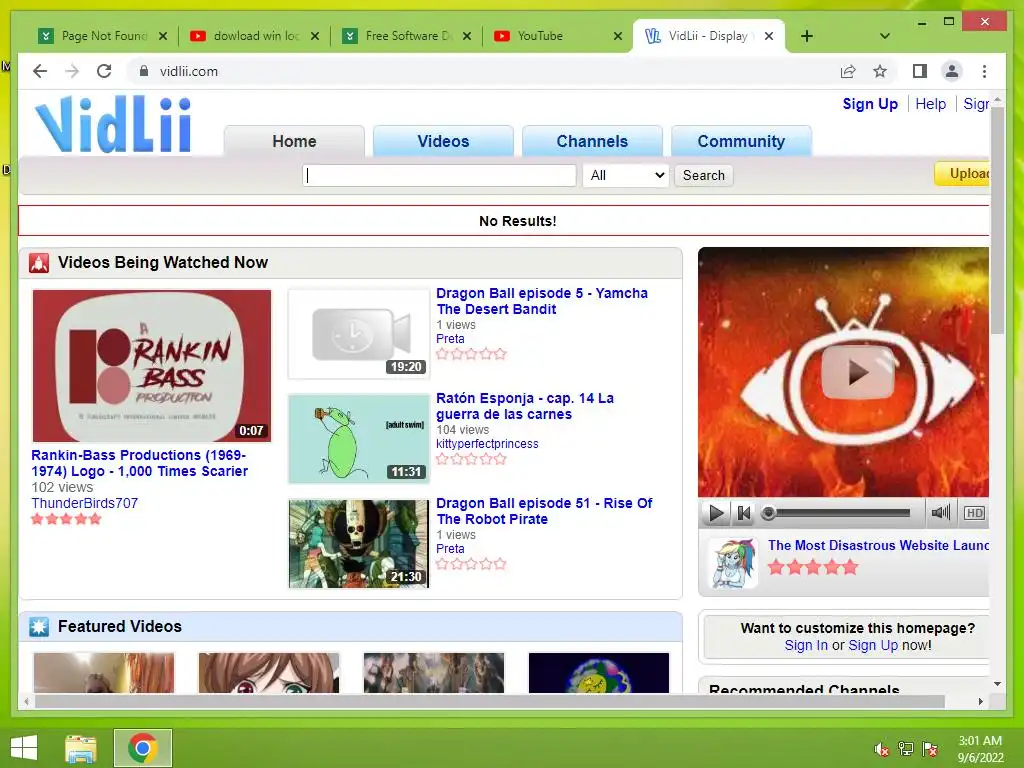
Task: Click the VidLii logo
Action: pyautogui.click(x=113, y=124)
